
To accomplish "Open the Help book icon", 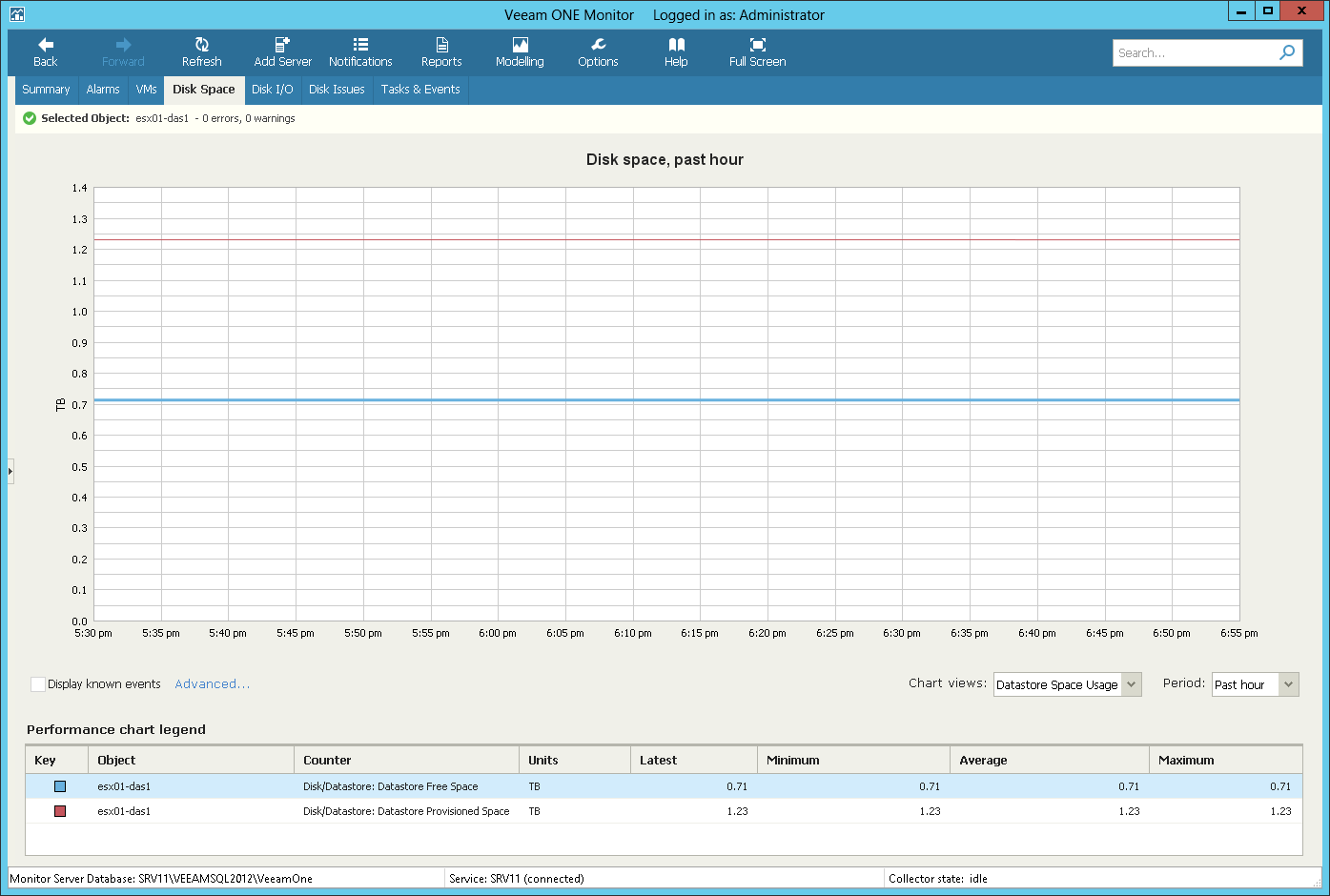I will click(676, 45).
